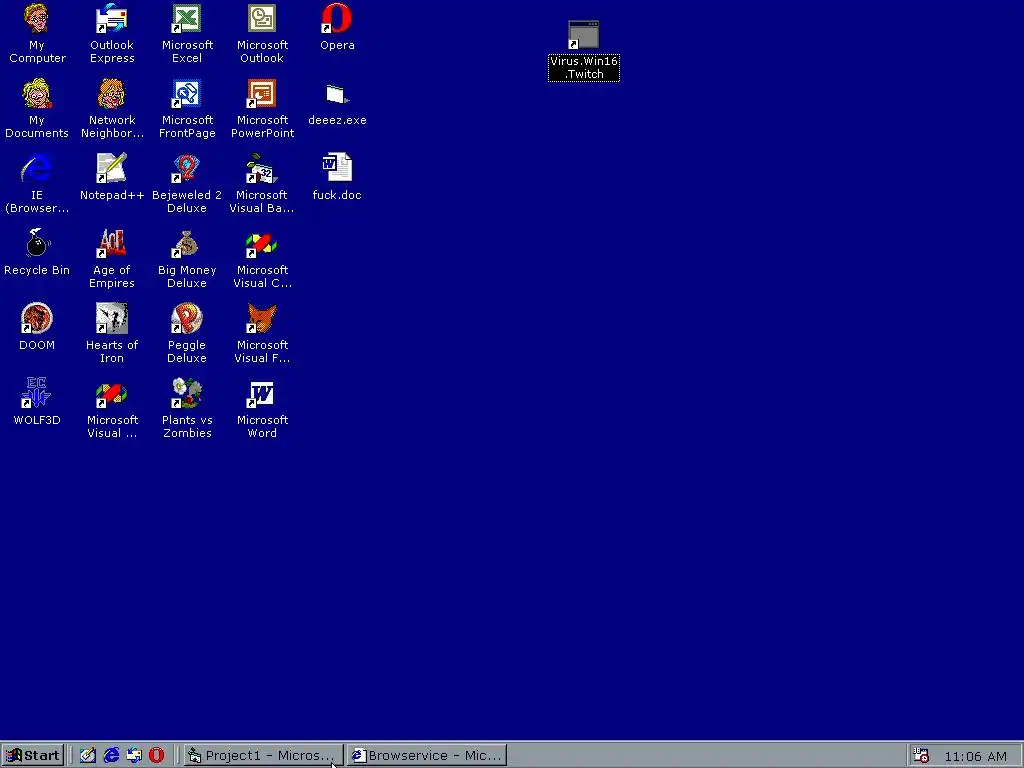Click the 11:06 AM system clock
Image resolution: width=1024 pixels, height=768 pixels.
pyautogui.click(x=976, y=756)
